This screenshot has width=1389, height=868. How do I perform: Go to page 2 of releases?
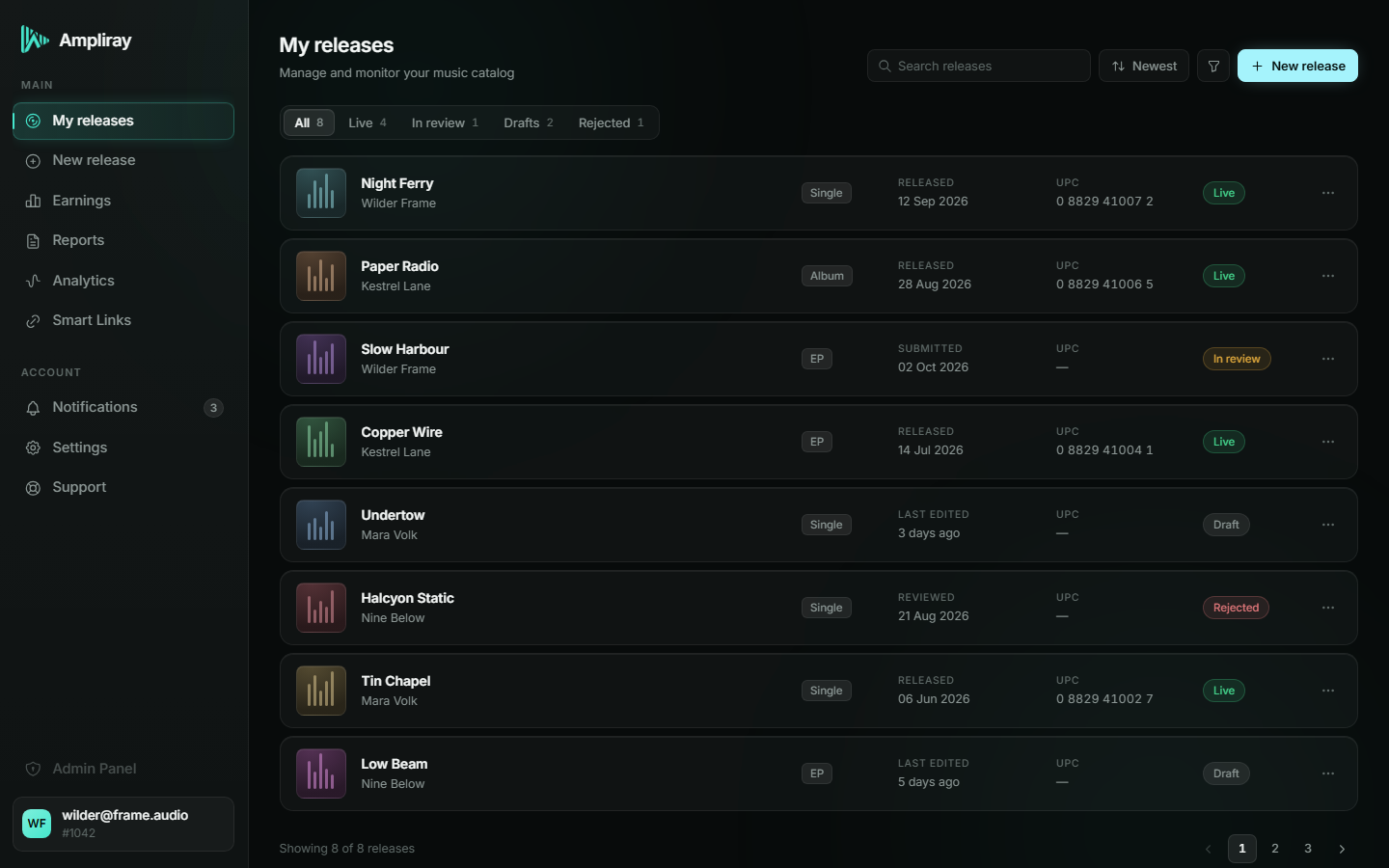tap(1275, 849)
